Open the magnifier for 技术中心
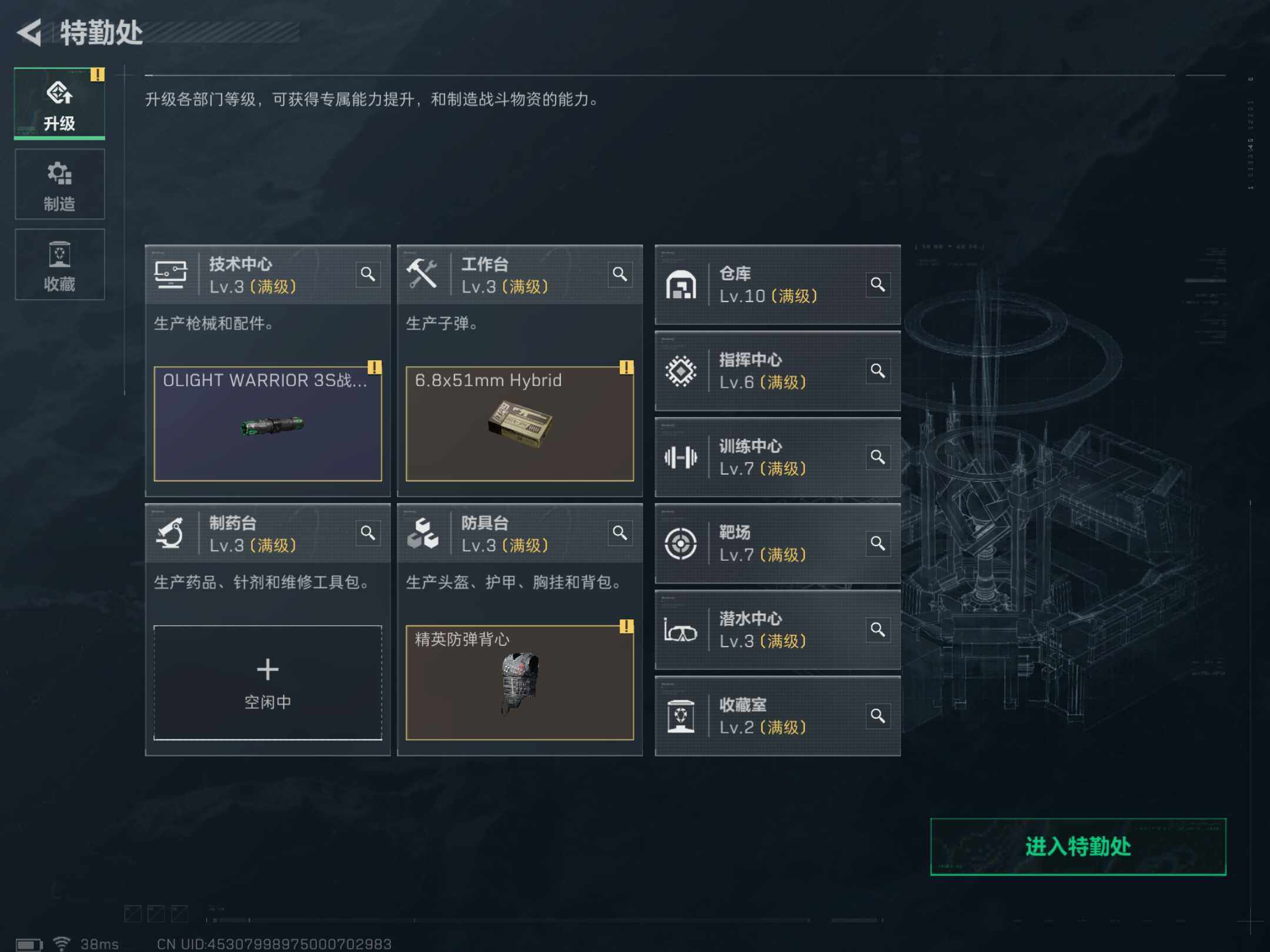The image size is (1270, 952). (368, 274)
